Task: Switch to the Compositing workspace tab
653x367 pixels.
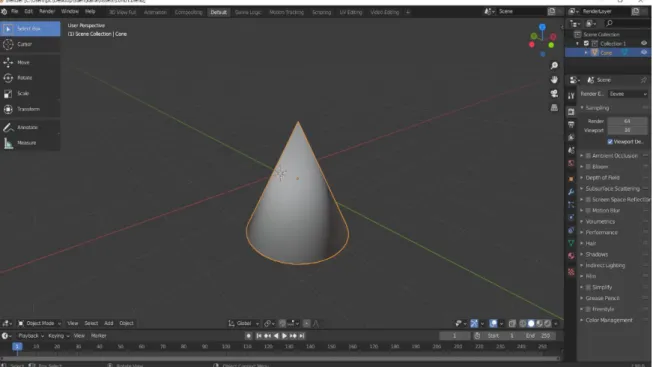Action: (188, 12)
